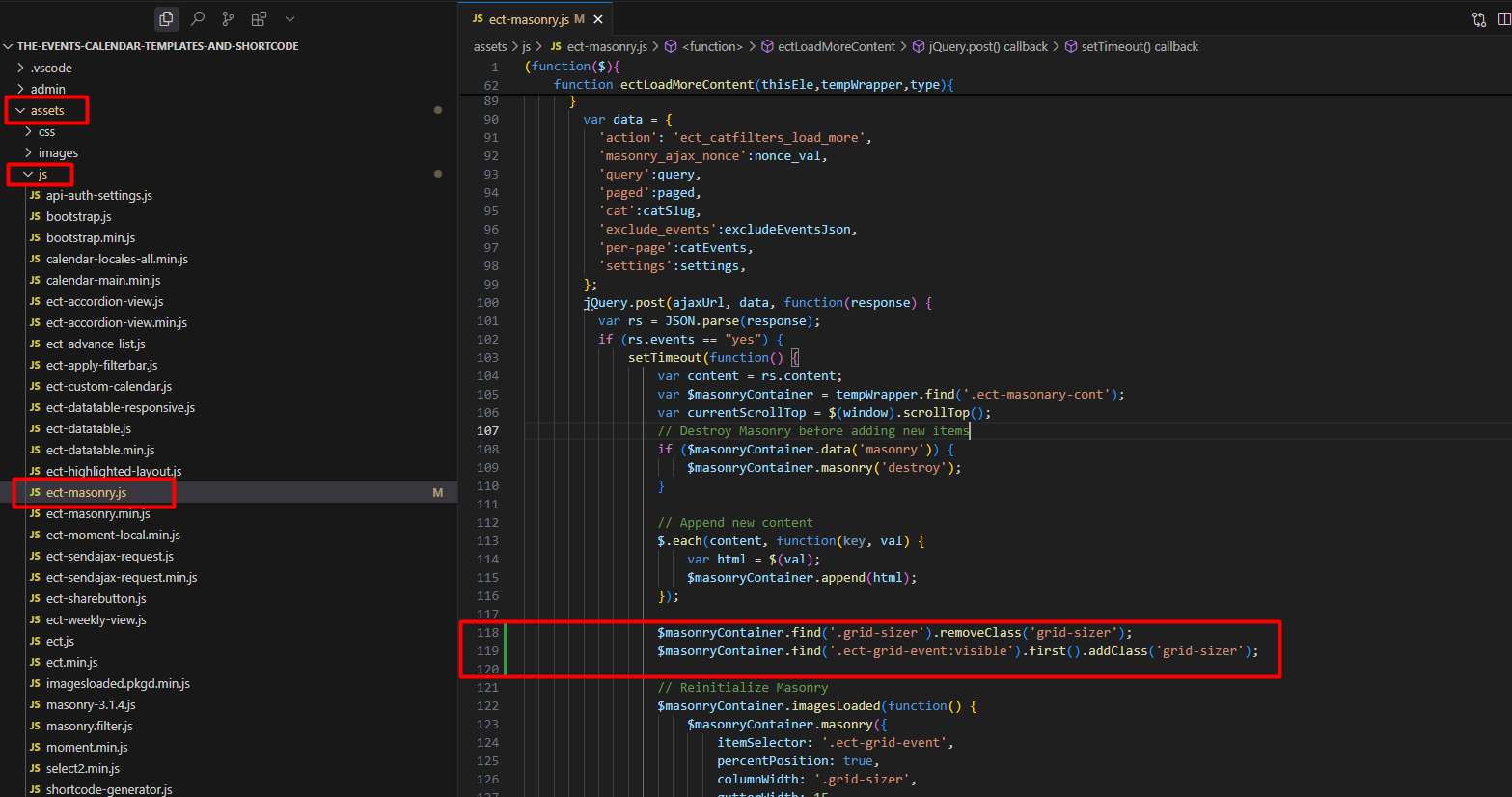Collapse the js folder
The image size is (1512, 797).
[x=42, y=174]
